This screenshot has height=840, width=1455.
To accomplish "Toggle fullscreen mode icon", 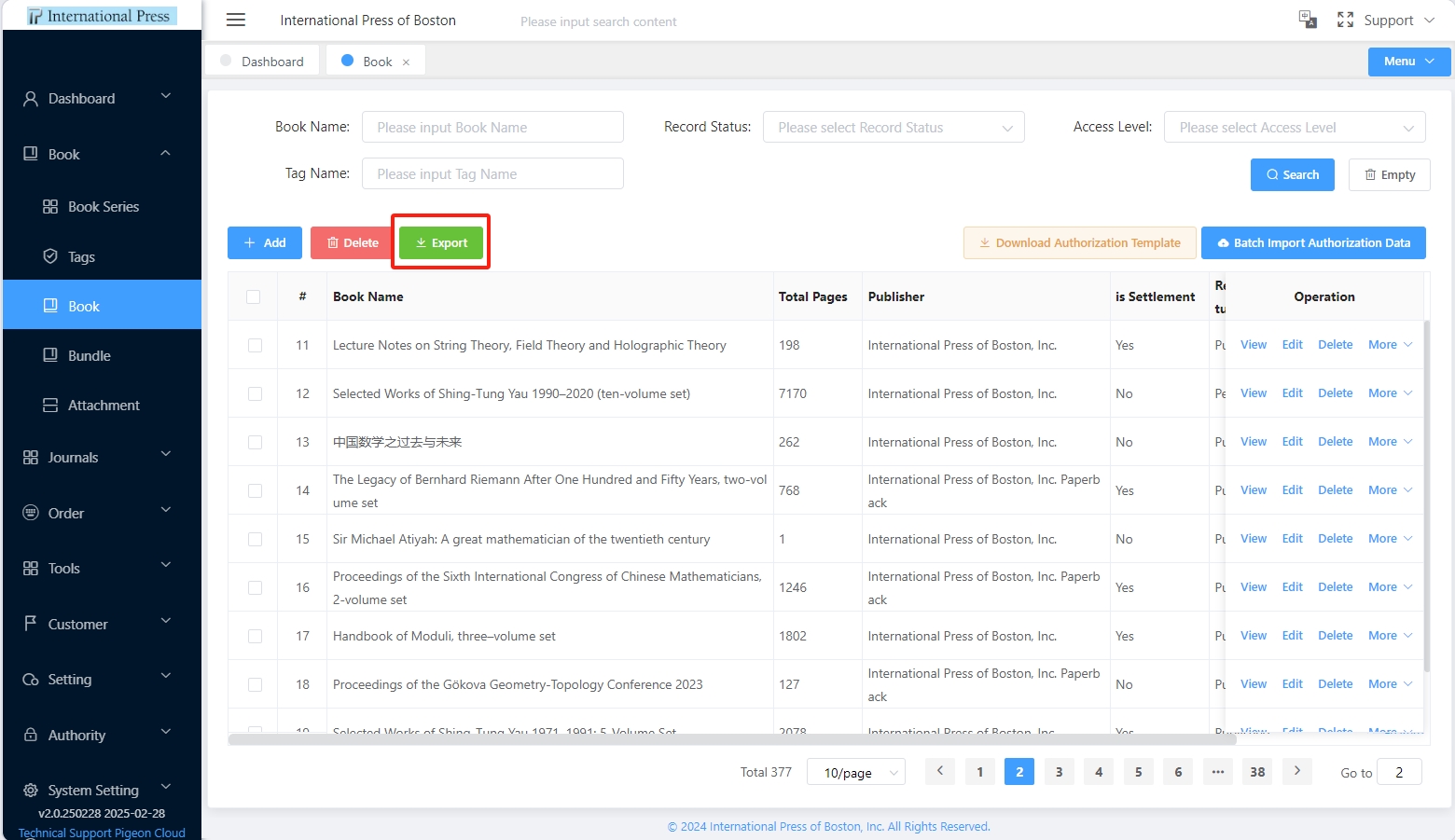I will (1345, 20).
